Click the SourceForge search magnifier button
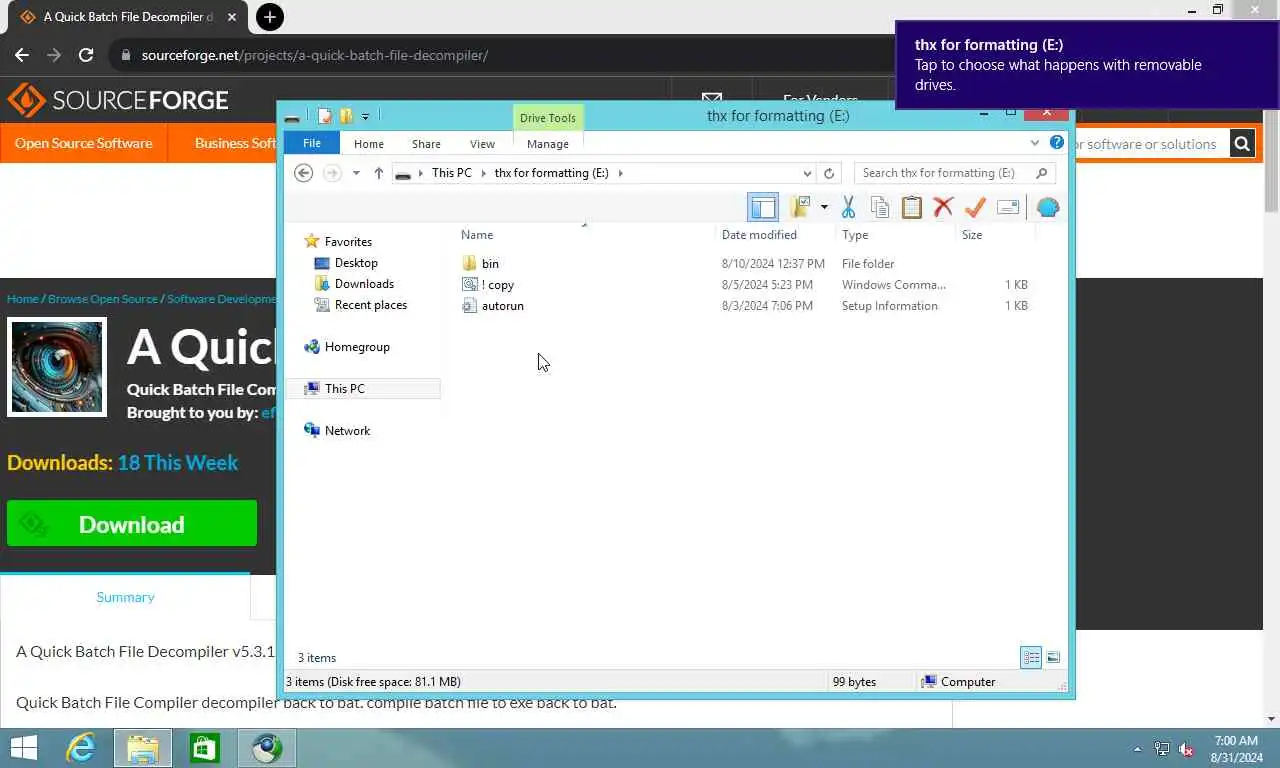This screenshot has height=768, width=1280. pos(1242,144)
